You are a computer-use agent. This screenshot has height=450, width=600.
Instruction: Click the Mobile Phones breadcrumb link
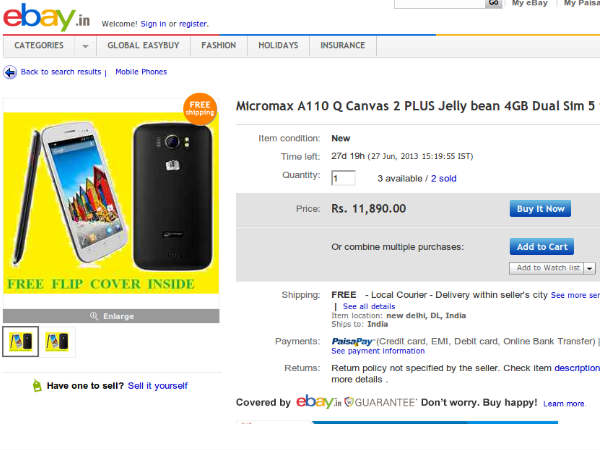pos(141,72)
